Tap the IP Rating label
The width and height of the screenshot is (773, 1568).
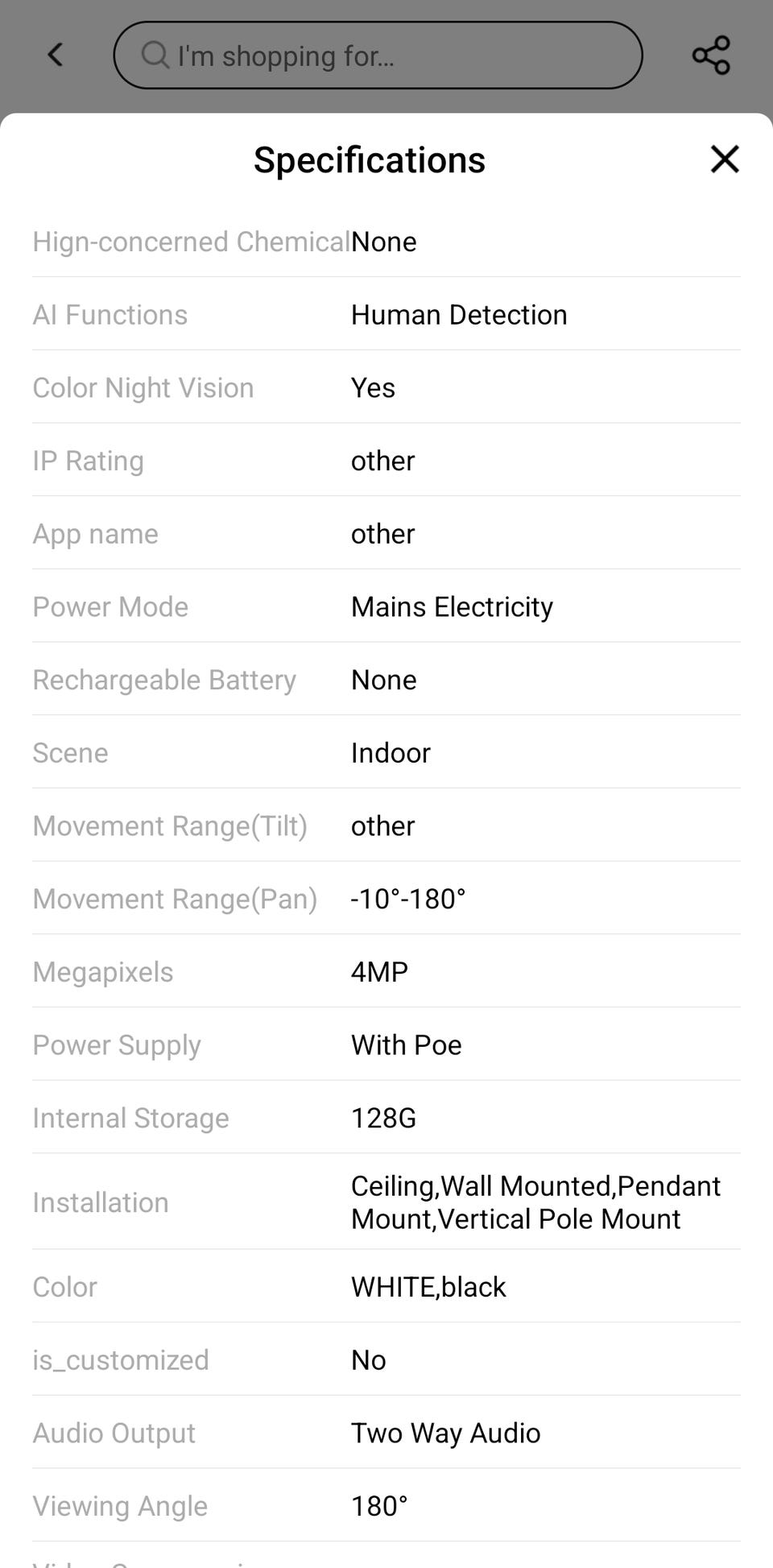[x=89, y=461]
